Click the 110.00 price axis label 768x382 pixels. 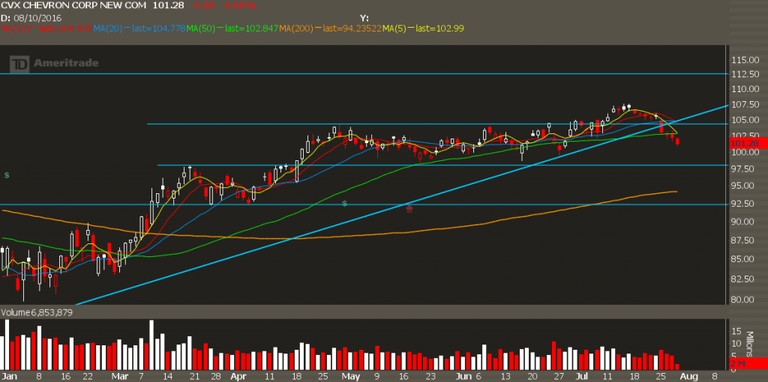point(744,89)
